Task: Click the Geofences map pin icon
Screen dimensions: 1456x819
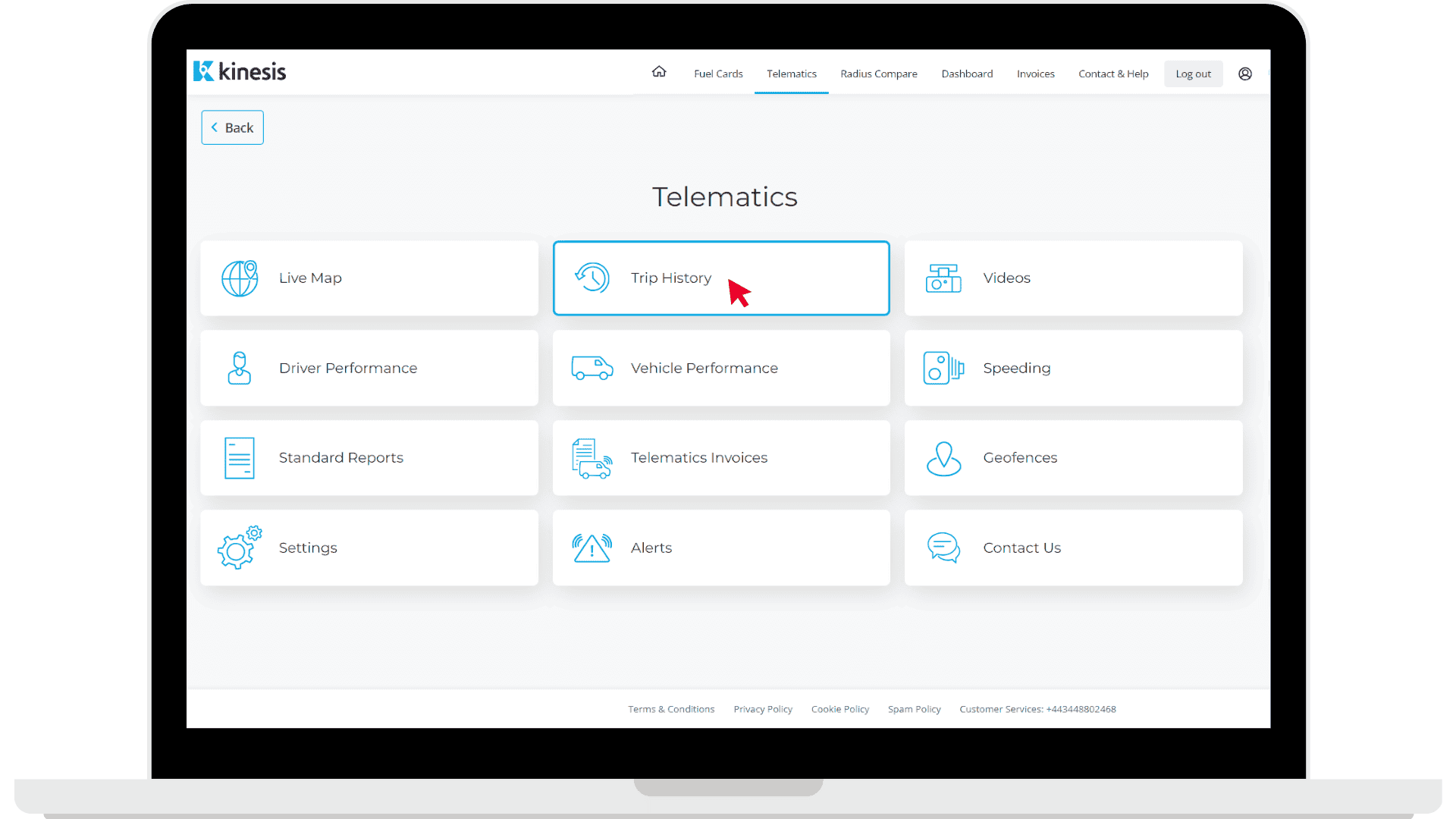Action: pyautogui.click(x=943, y=458)
